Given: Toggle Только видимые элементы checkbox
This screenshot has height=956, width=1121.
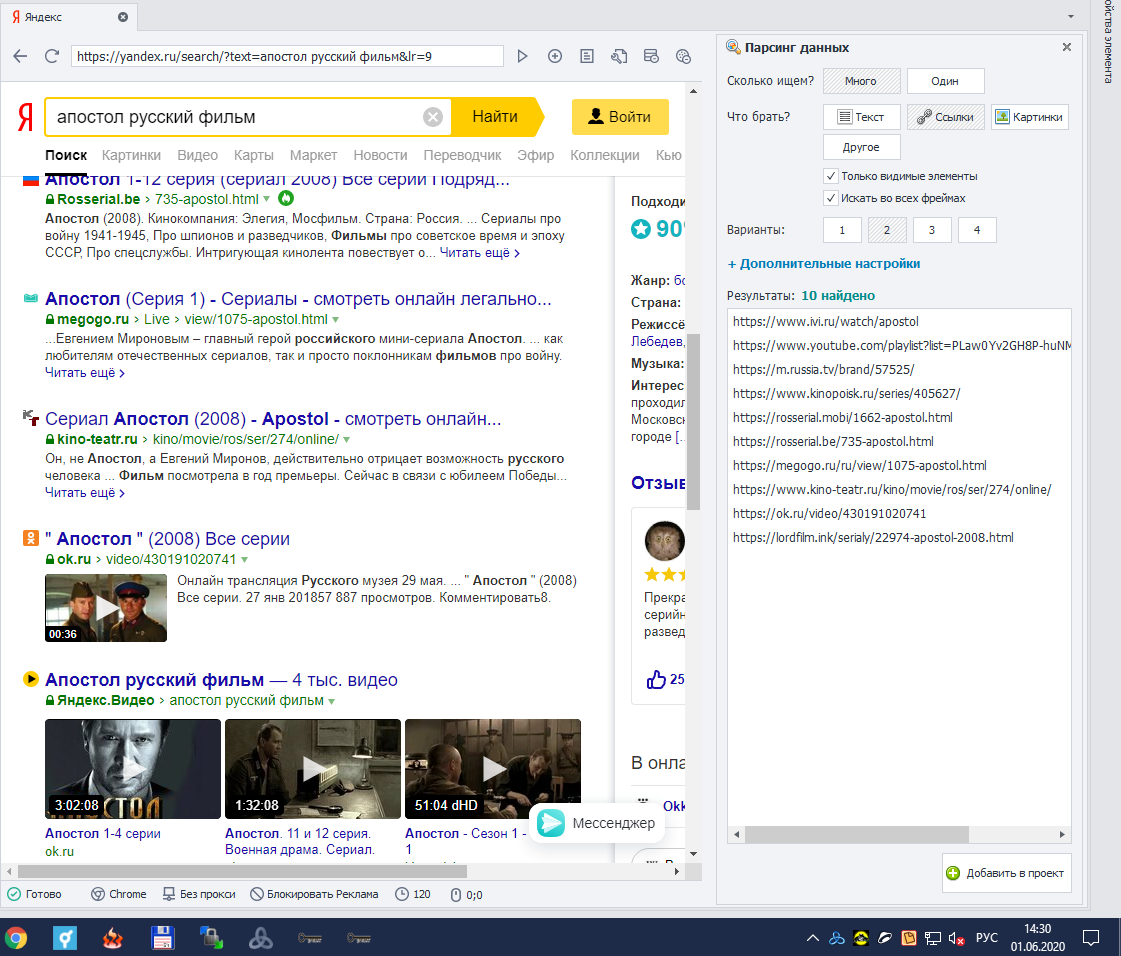Looking at the screenshot, I should 830,176.
